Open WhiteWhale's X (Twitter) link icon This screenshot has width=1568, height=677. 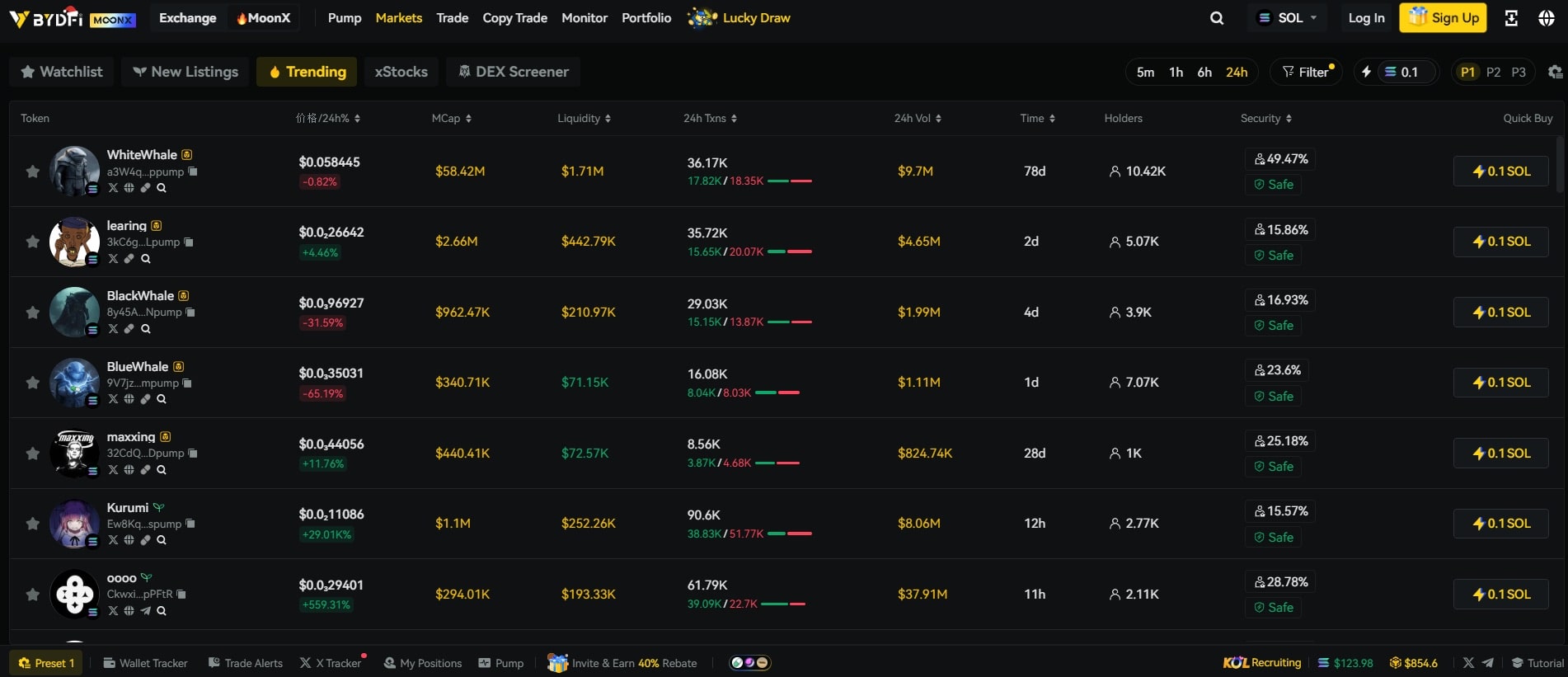(x=113, y=188)
